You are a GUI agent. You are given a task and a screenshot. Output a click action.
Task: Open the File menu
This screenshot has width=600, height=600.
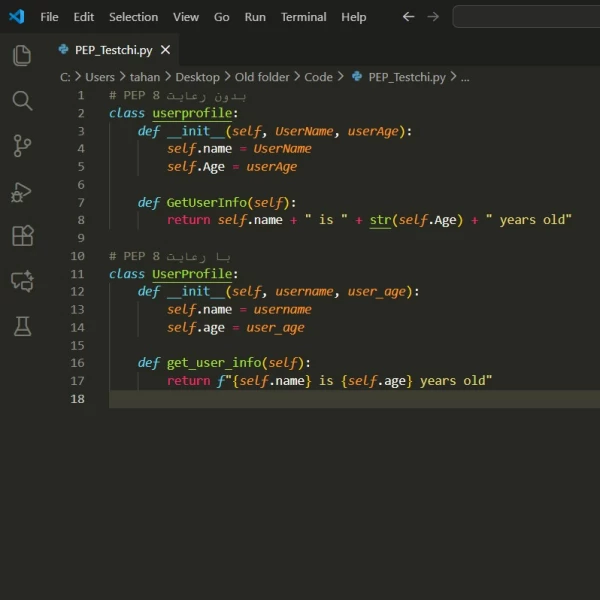click(49, 17)
